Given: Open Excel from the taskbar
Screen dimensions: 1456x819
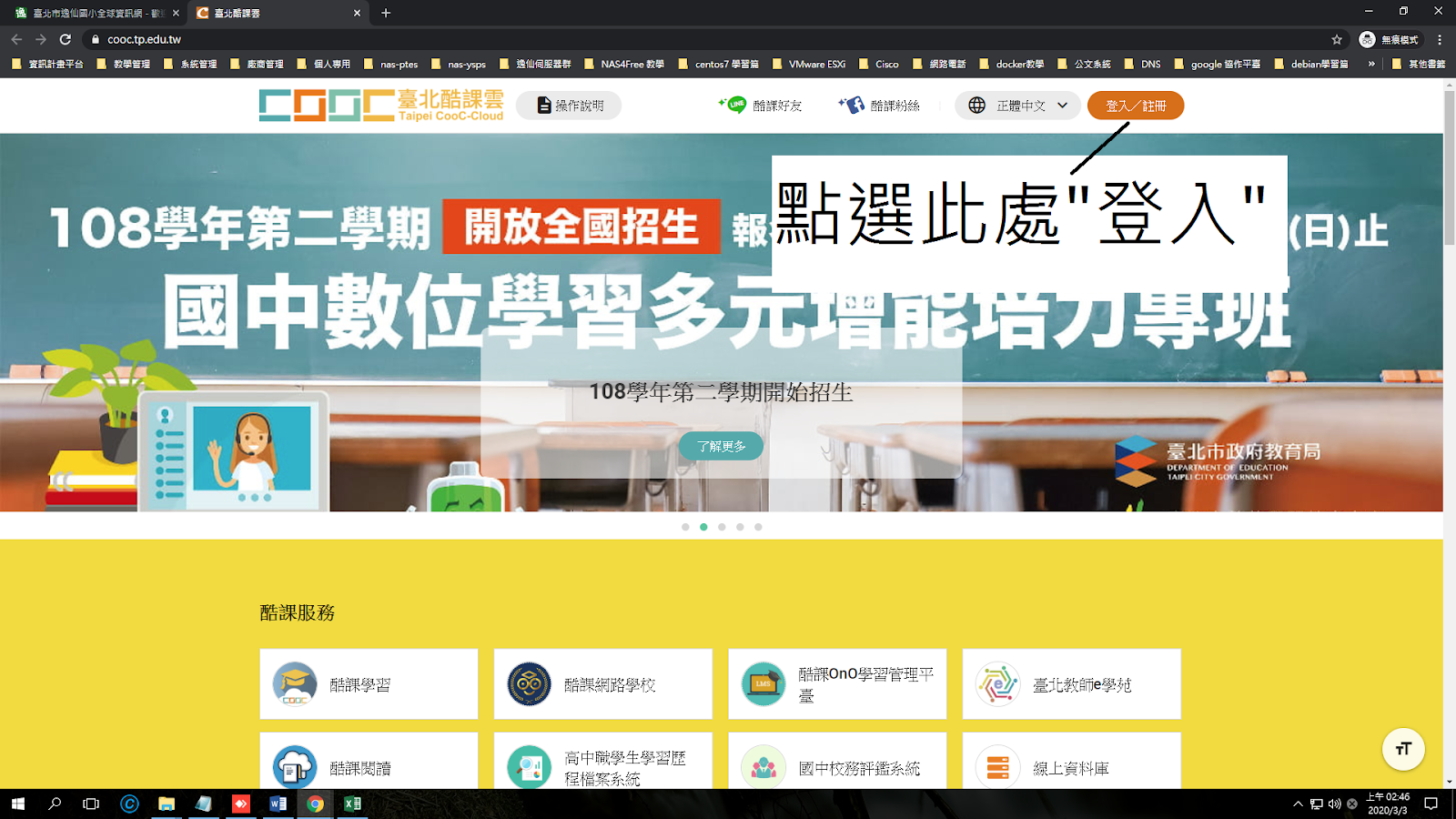Looking at the screenshot, I should 352,804.
